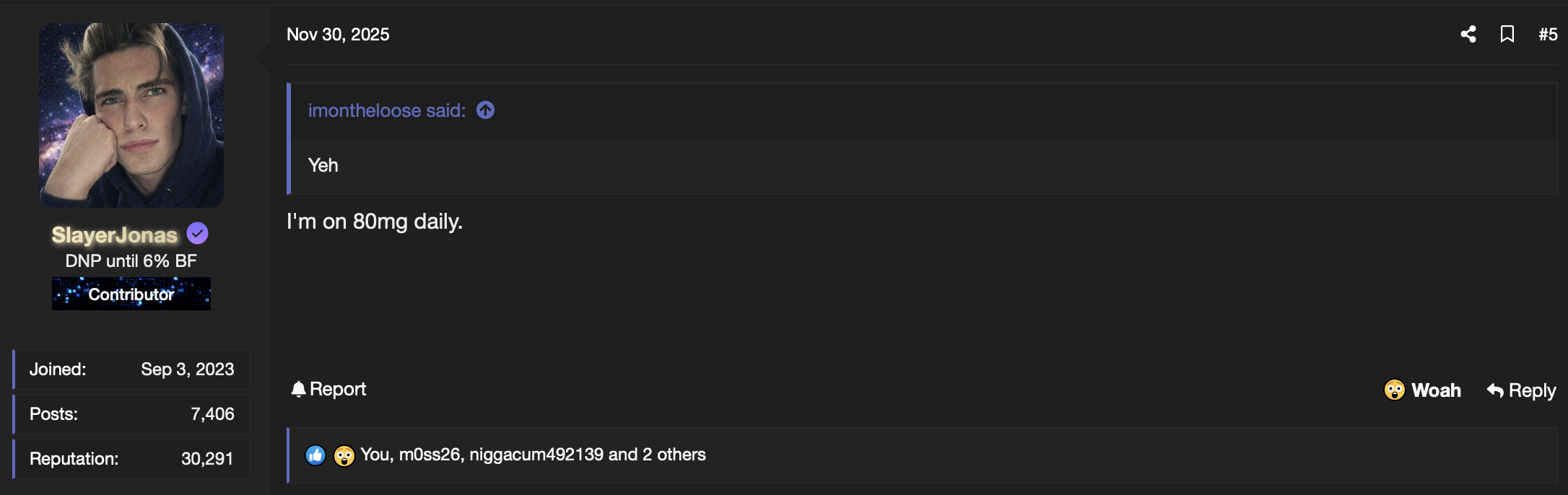Click the Nov 30, 2025 timestamp

pos(338,34)
